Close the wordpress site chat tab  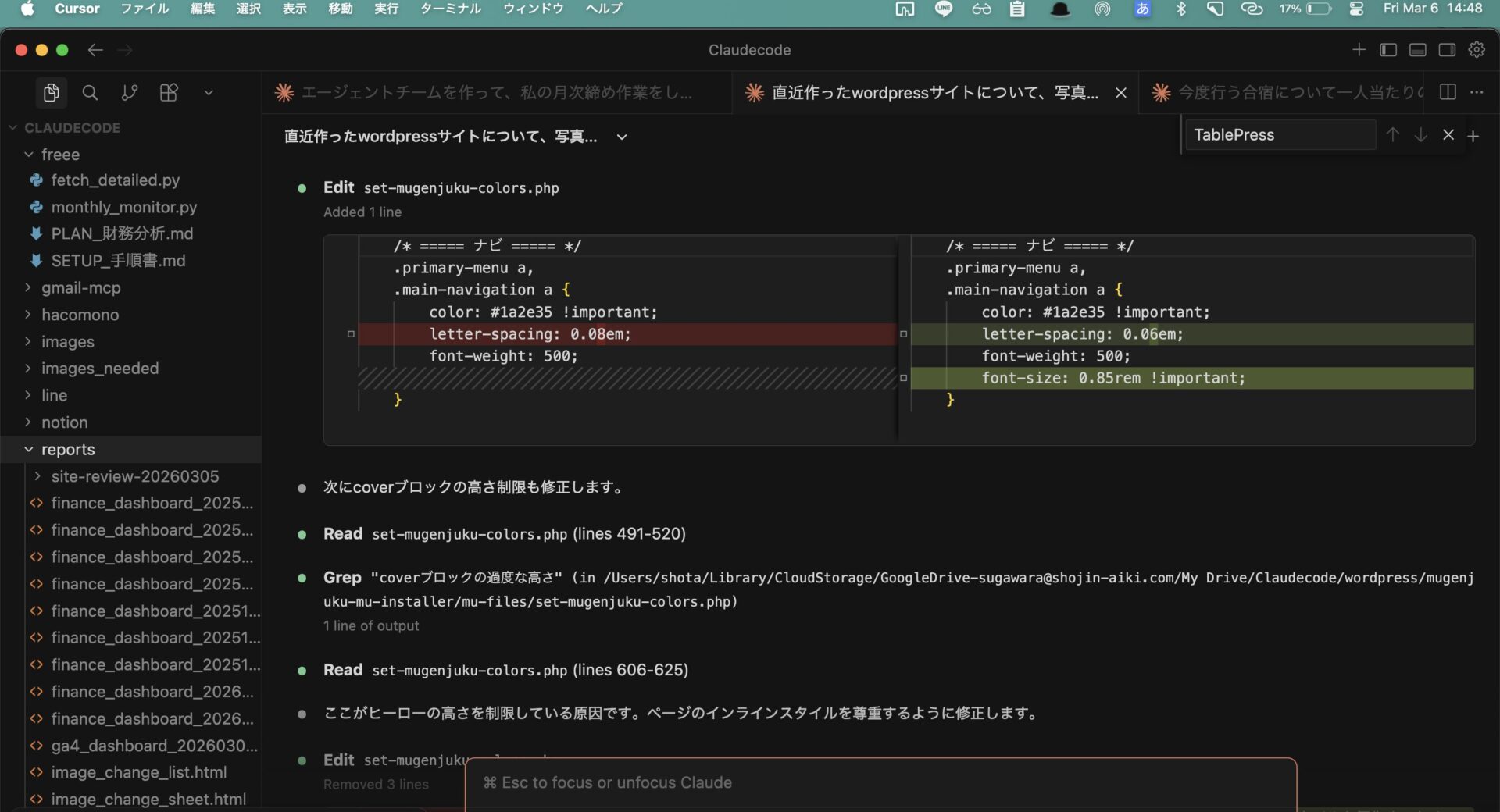tap(1121, 93)
